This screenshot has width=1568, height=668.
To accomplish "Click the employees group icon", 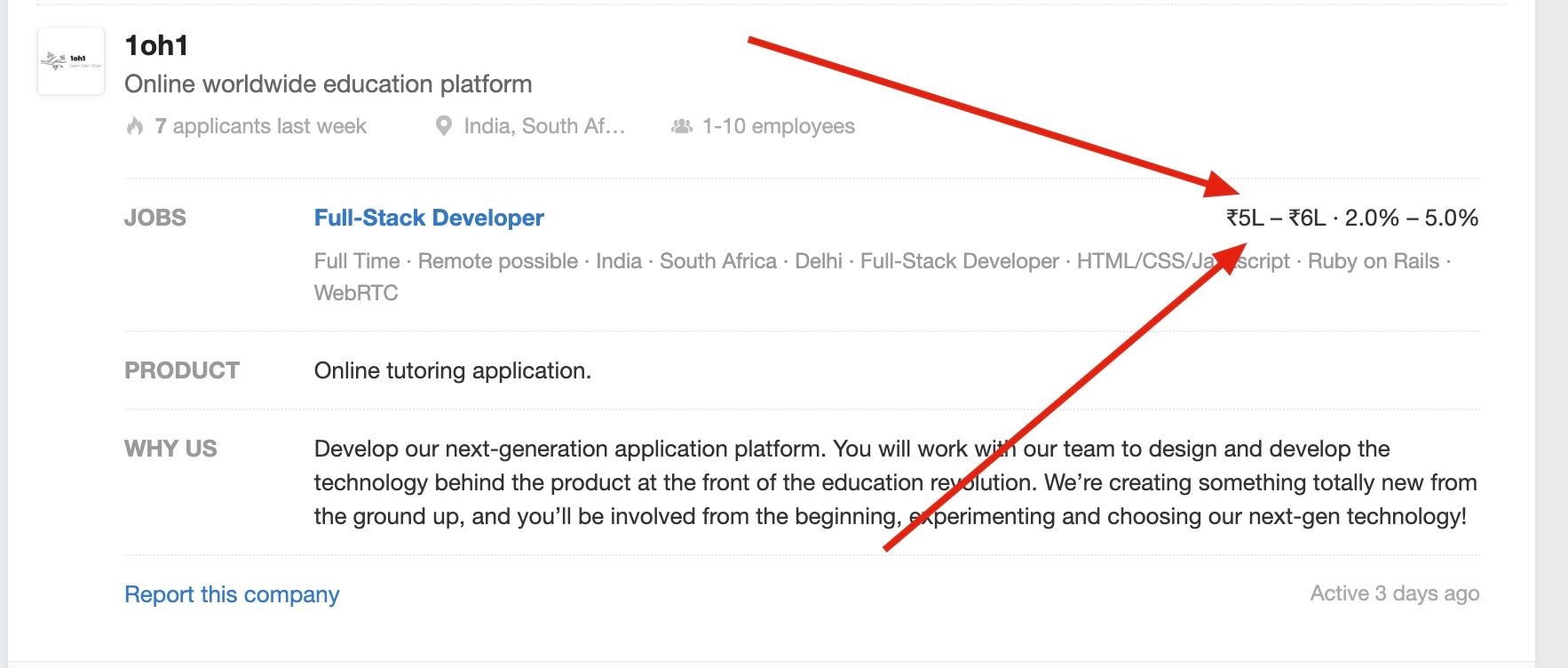I will 682,126.
